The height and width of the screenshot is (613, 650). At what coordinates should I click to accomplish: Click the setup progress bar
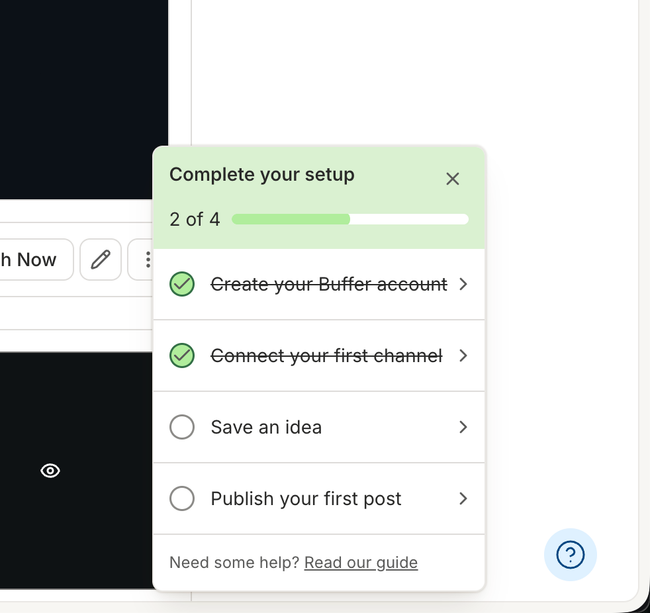point(350,219)
